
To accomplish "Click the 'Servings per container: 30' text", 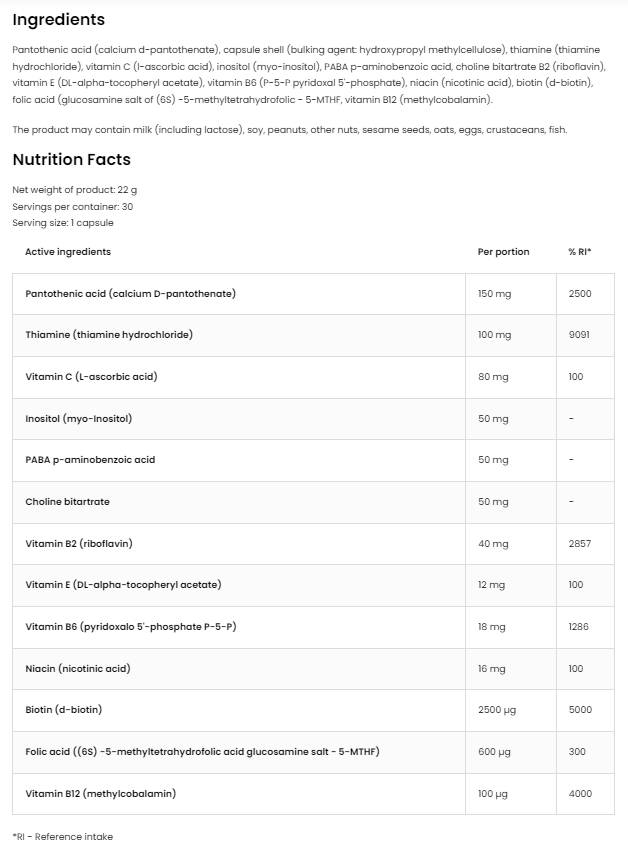I will [x=72, y=206].
